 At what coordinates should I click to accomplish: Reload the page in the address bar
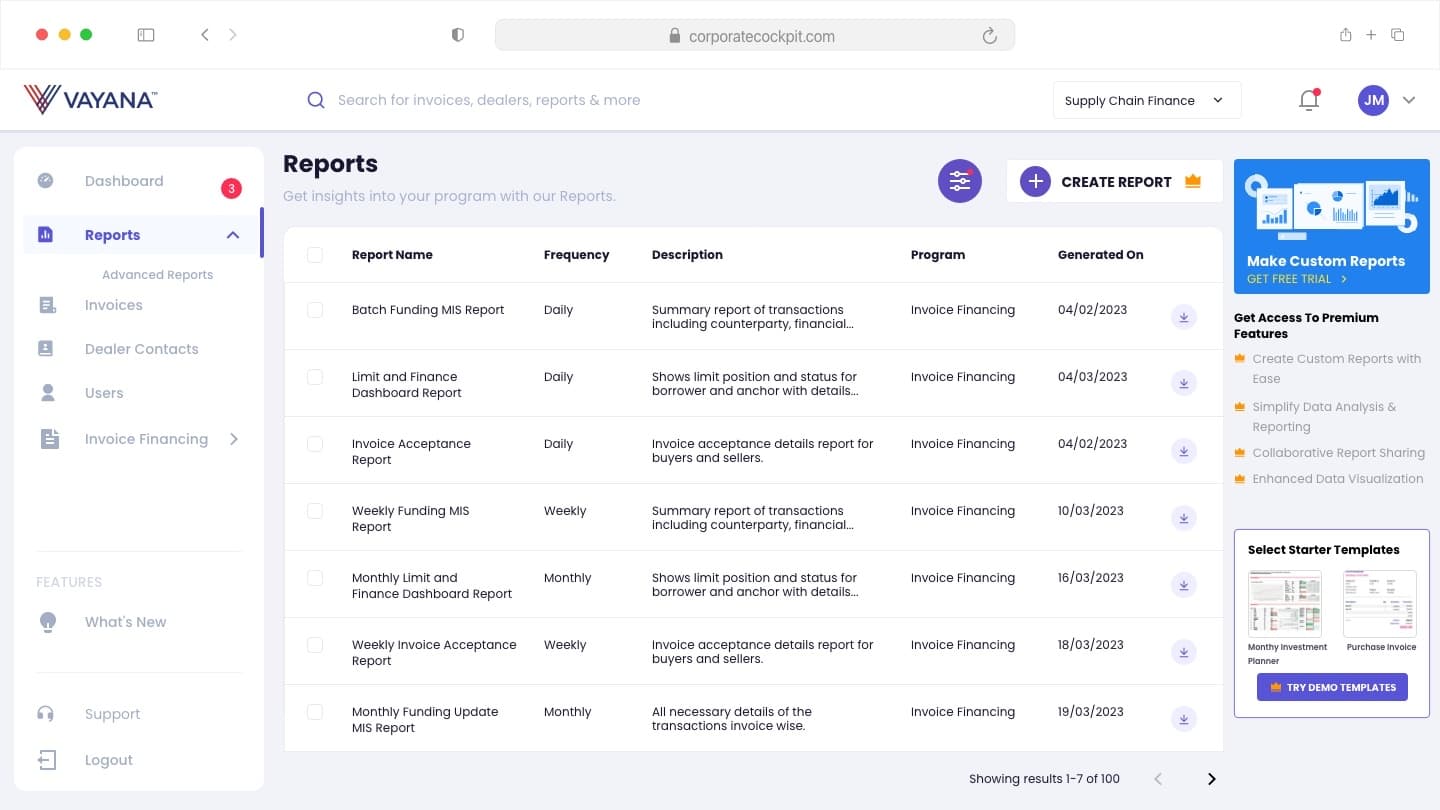tap(990, 36)
